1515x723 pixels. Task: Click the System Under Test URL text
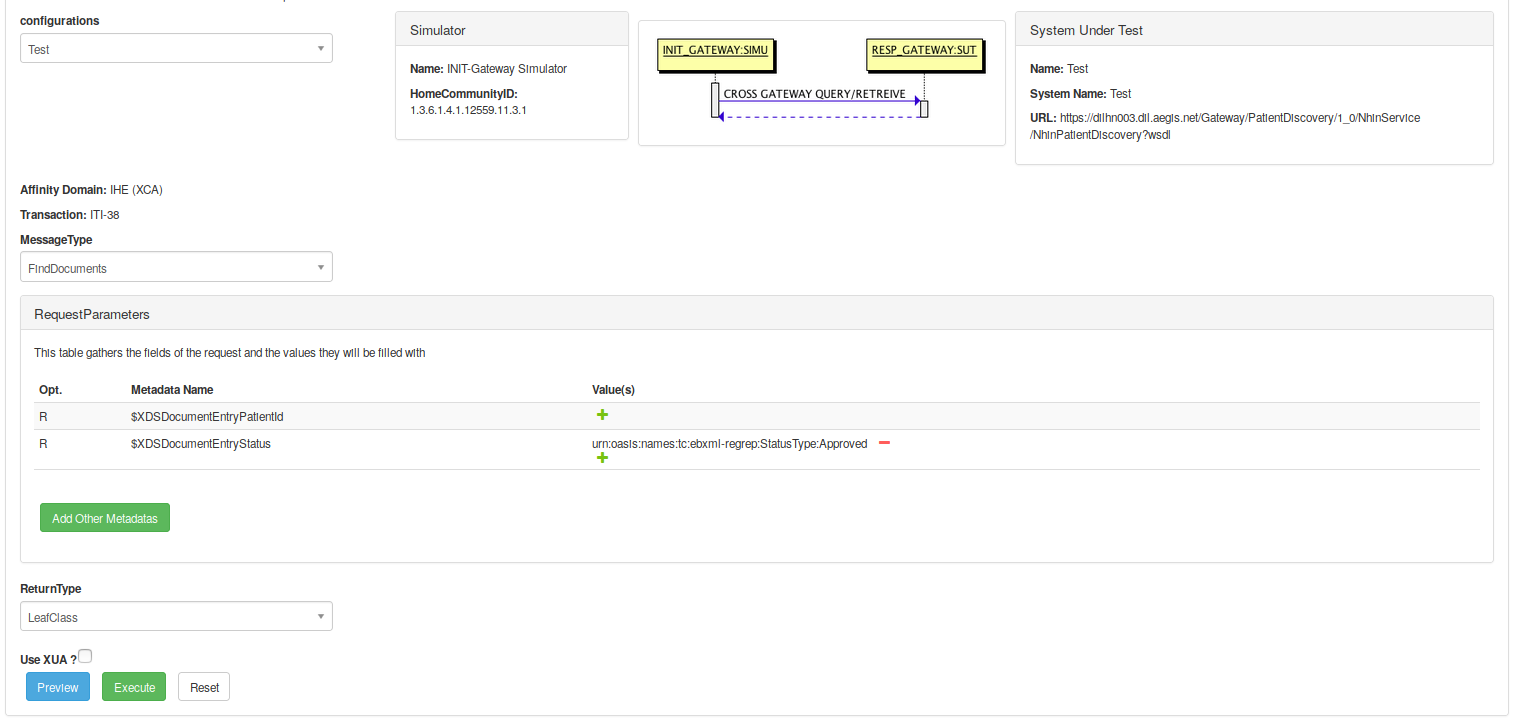pyautogui.click(x=1238, y=126)
